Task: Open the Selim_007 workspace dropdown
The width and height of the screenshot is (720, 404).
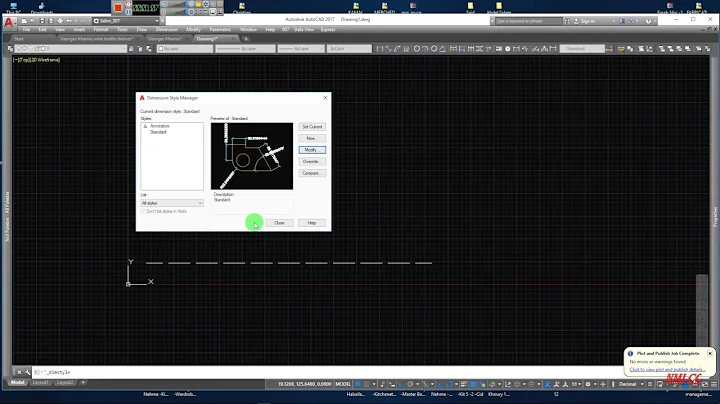Action: [126, 21]
